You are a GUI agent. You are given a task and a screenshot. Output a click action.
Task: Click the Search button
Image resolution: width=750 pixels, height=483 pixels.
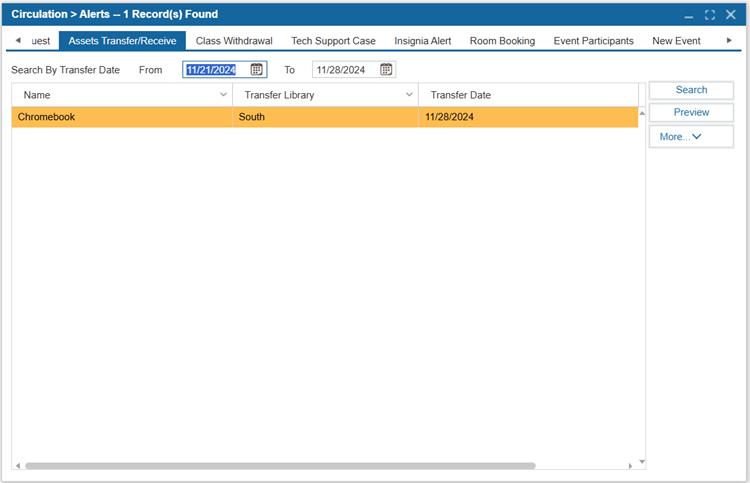pos(691,90)
